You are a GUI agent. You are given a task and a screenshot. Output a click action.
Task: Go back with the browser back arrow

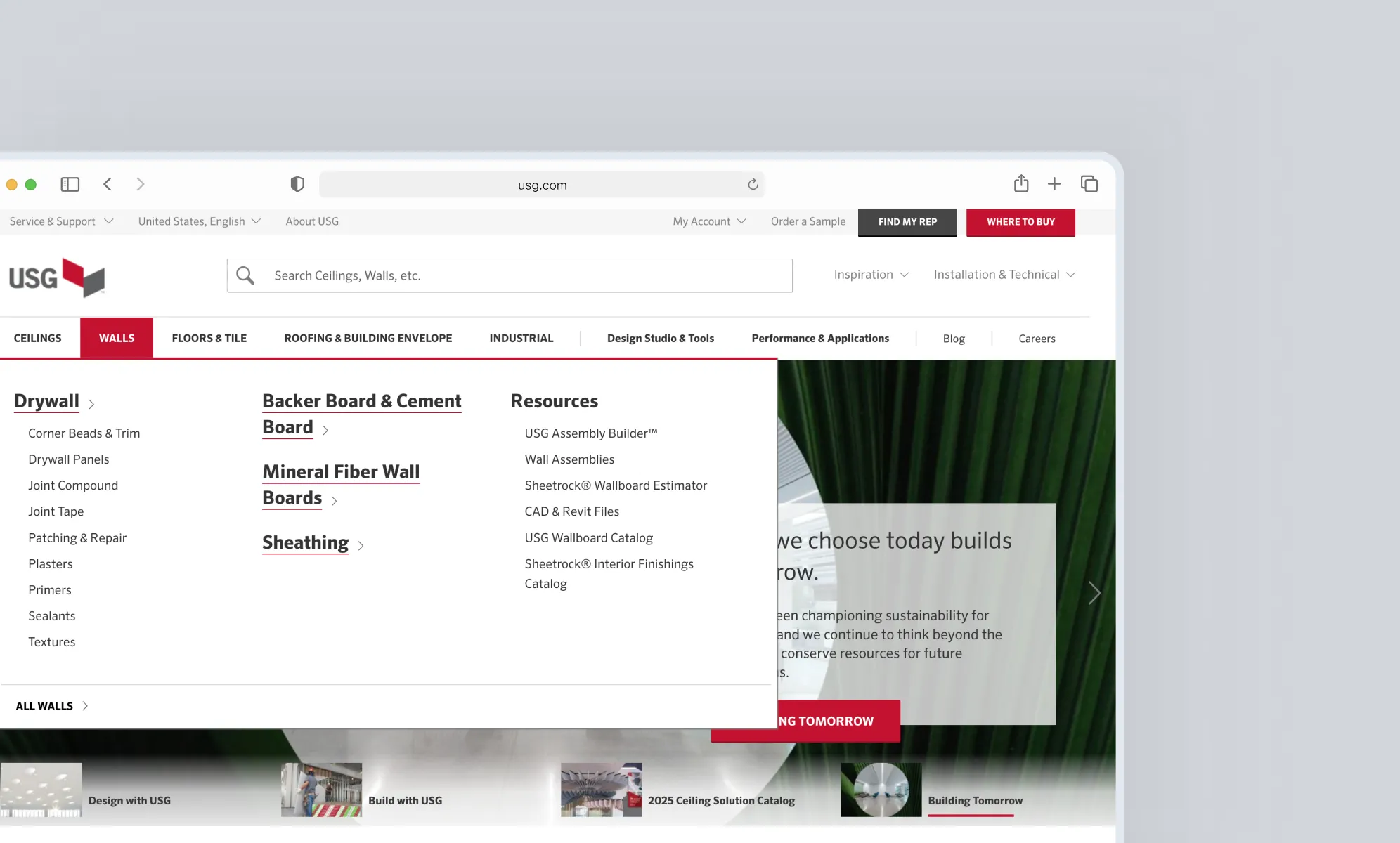pyautogui.click(x=108, y=184)
